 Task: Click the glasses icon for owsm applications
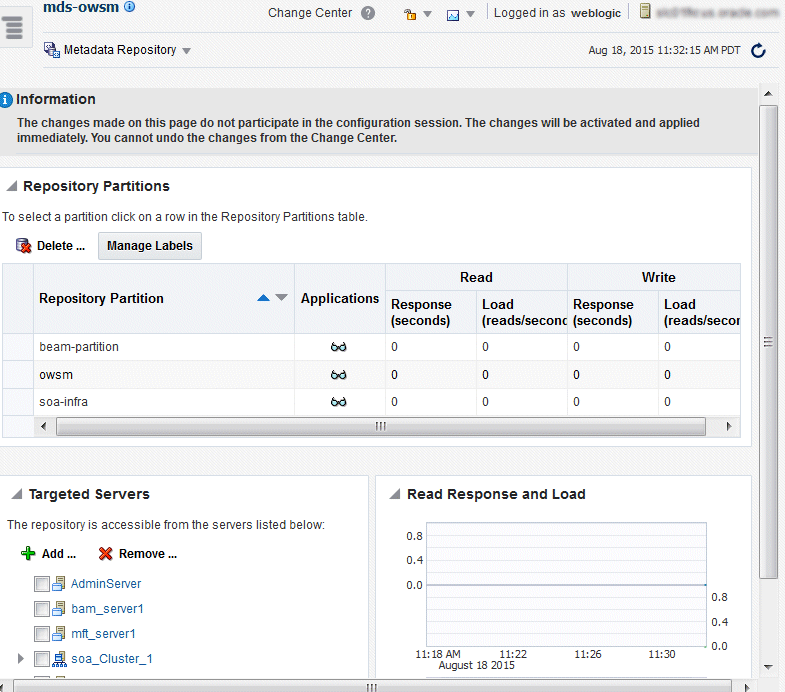(339, 375)
